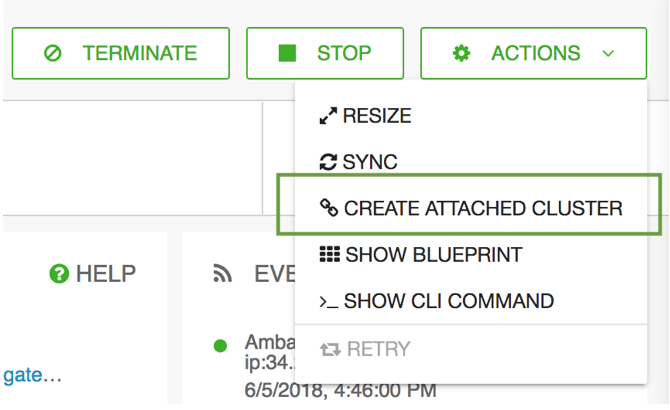Collapse the Actions dropdown menu

533,53
